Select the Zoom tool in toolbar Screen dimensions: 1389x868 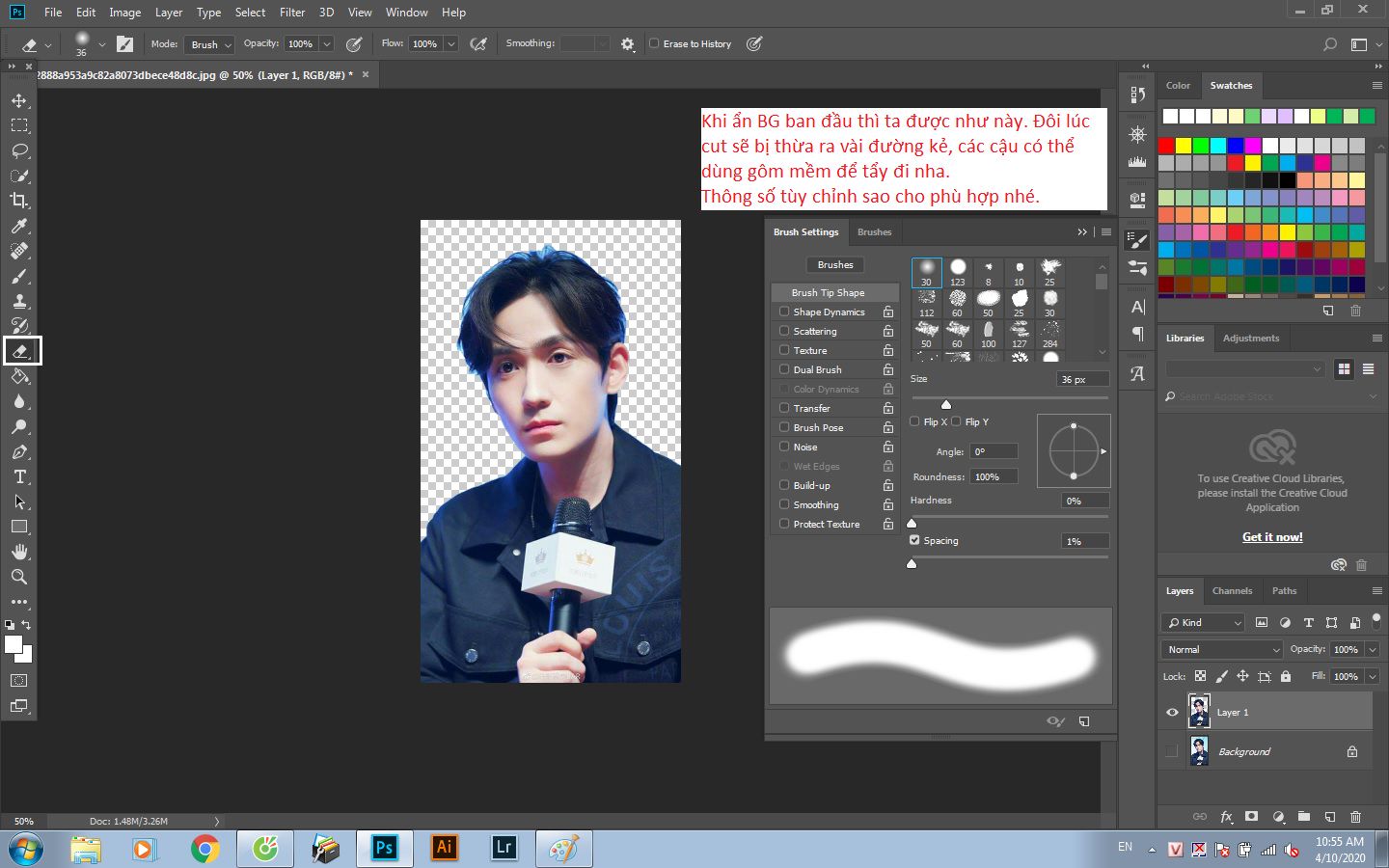coord(19,577)
